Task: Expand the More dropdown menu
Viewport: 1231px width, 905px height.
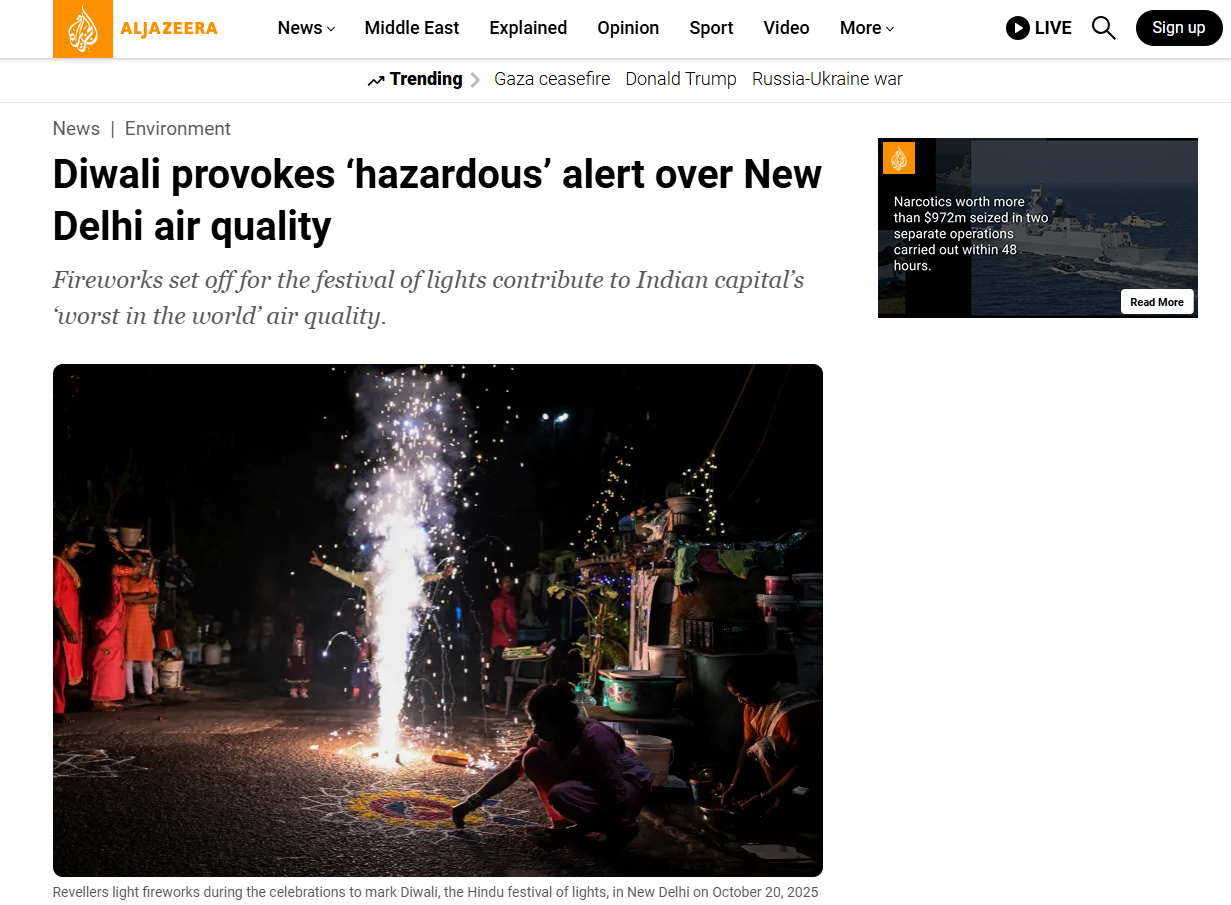Action: click(867, 28)
